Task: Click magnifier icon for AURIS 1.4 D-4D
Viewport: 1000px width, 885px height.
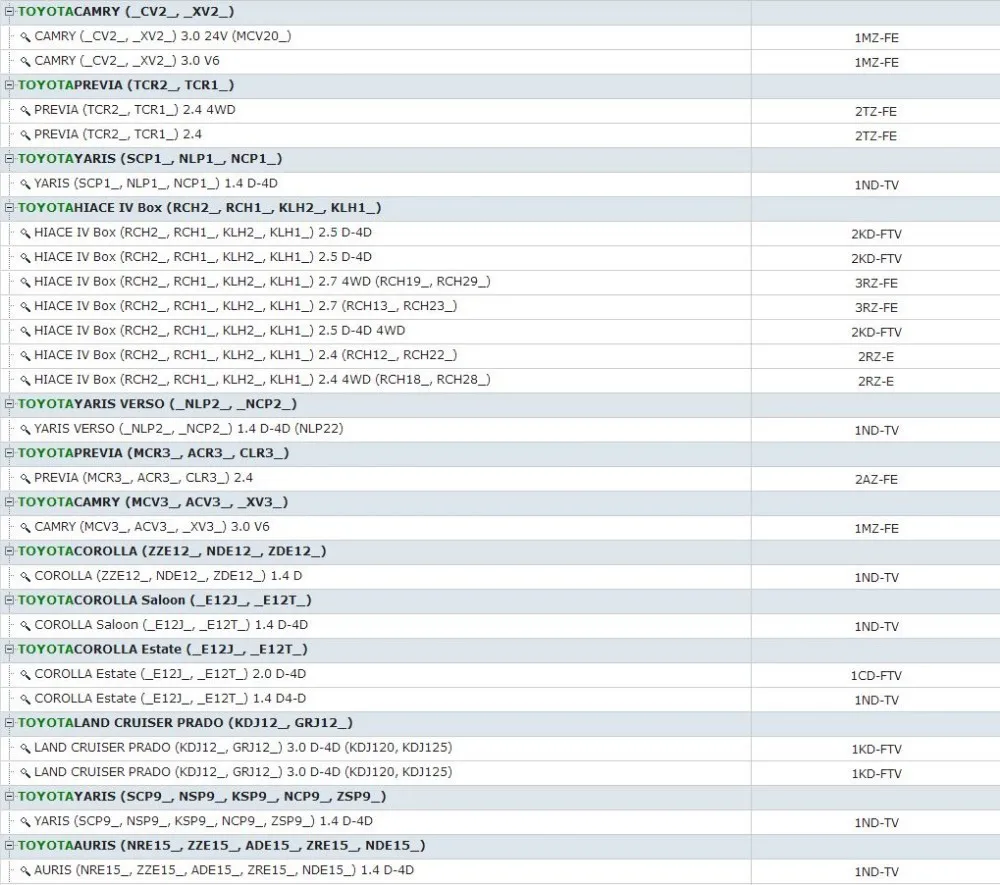Action: pos(25,871)
